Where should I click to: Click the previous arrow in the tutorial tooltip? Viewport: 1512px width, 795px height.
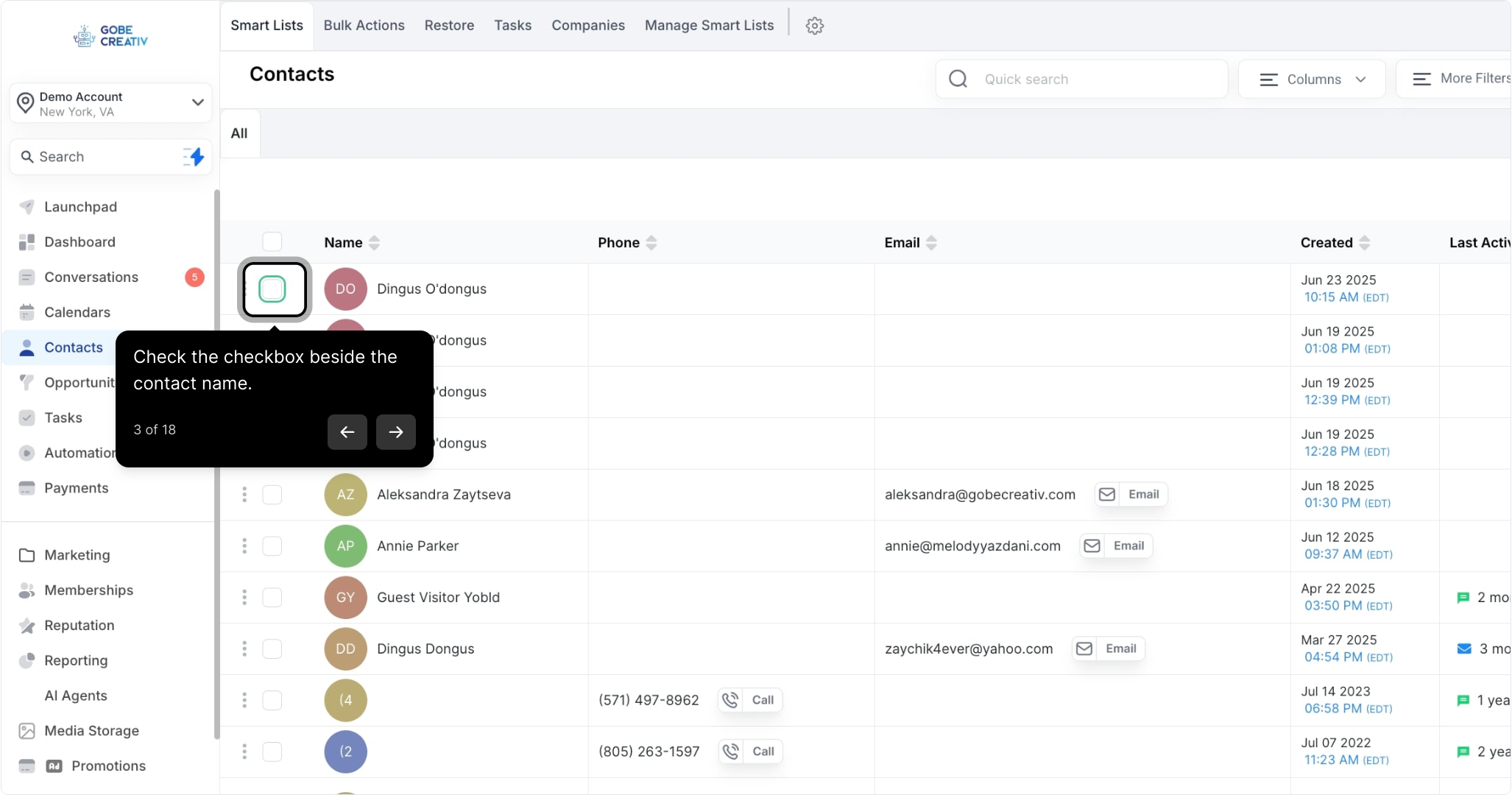(x=347, y=432)
